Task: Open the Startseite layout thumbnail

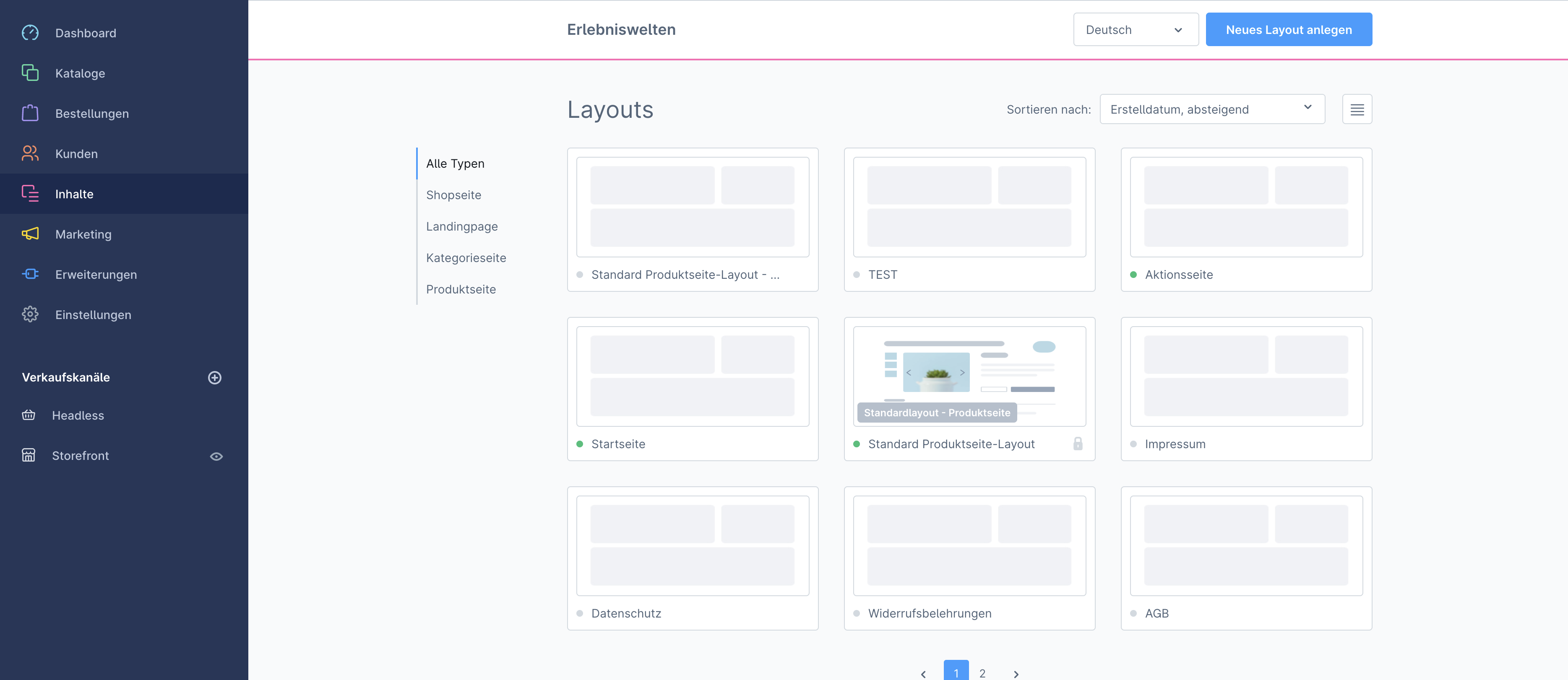Action: coord(692,376)
